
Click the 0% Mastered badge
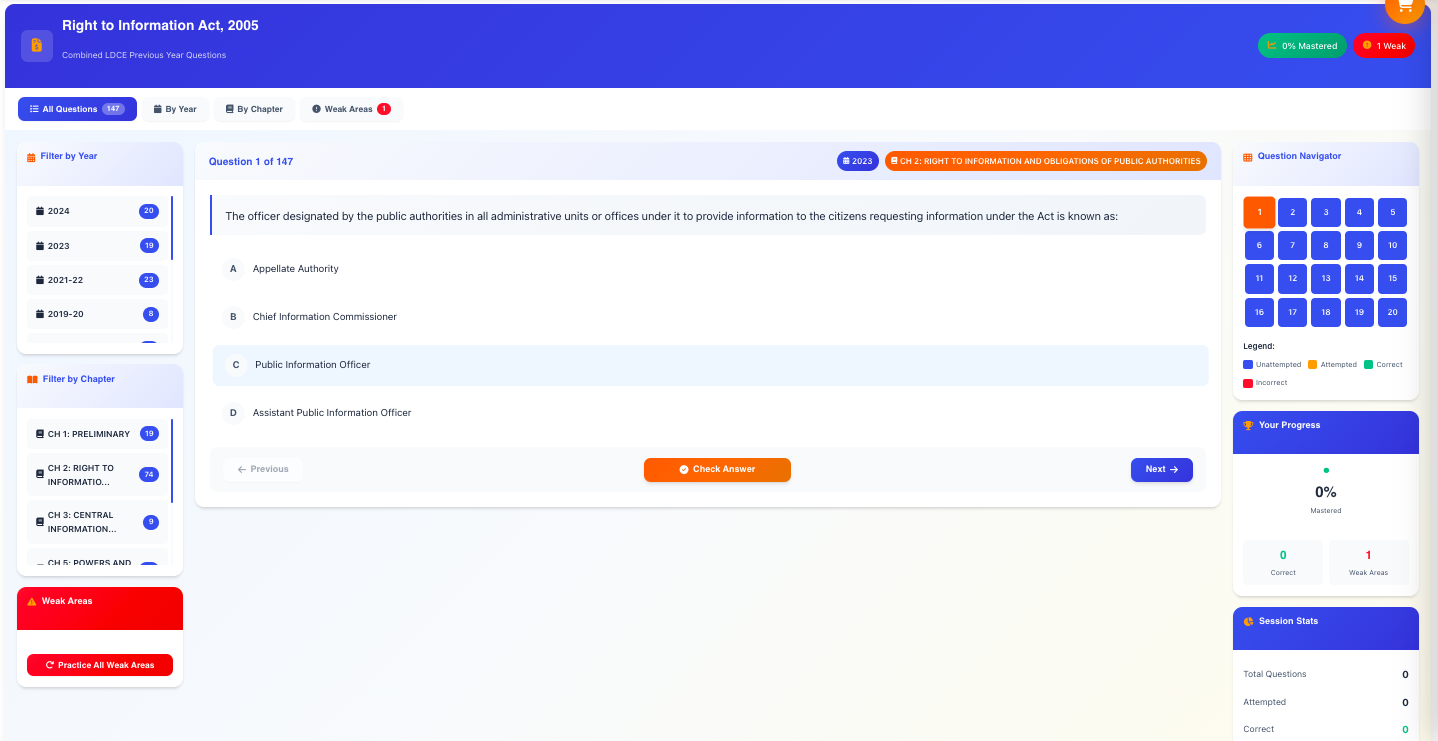tap(1302, 46)
